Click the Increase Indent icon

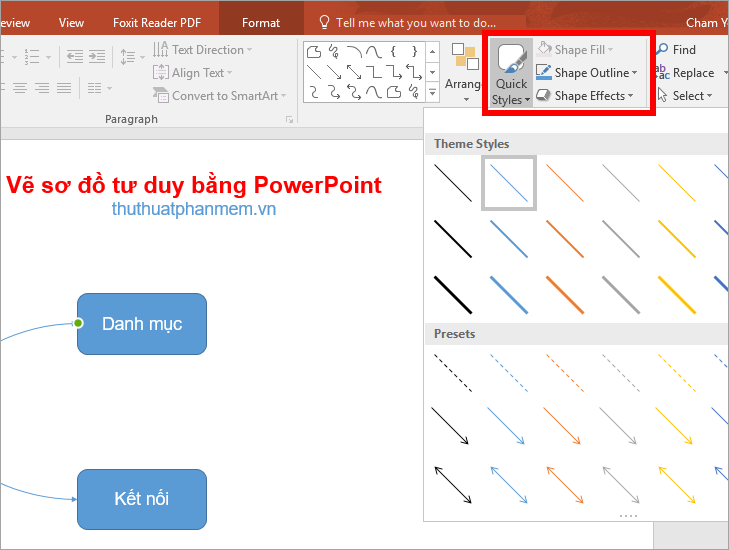[97, 57]
